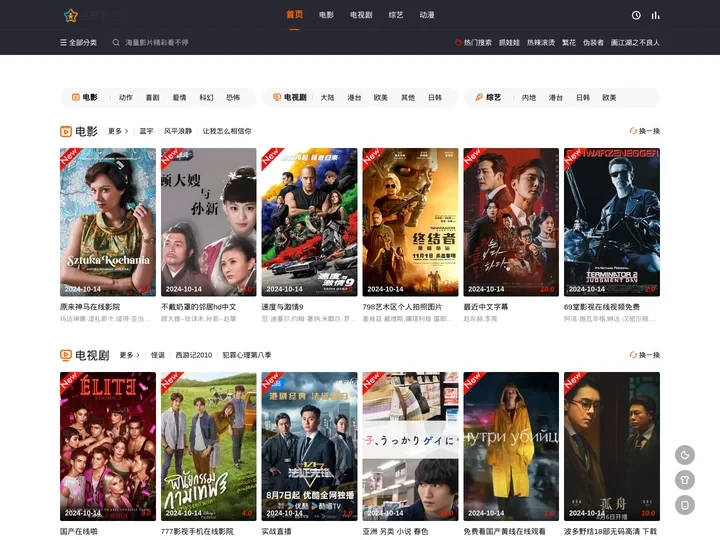Search hot keyword 伪装者
Image resolution: width=720 pixels, height=540 pixels.
click(x=593, y=42)
